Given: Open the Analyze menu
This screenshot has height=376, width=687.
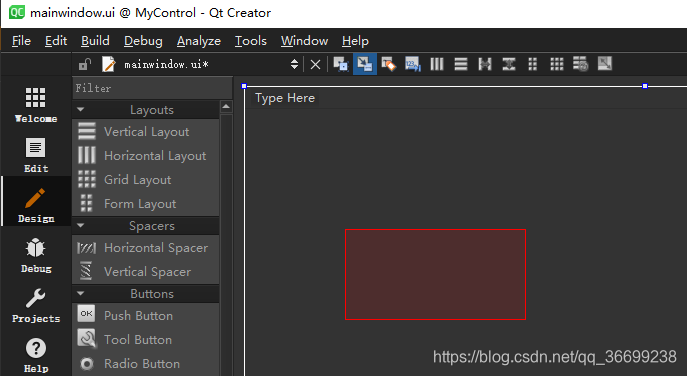Looking at the screenshot, I should (198, 41).
